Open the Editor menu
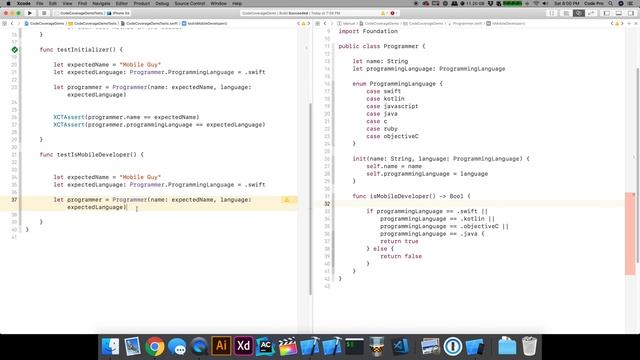 (x=122, y=3)
